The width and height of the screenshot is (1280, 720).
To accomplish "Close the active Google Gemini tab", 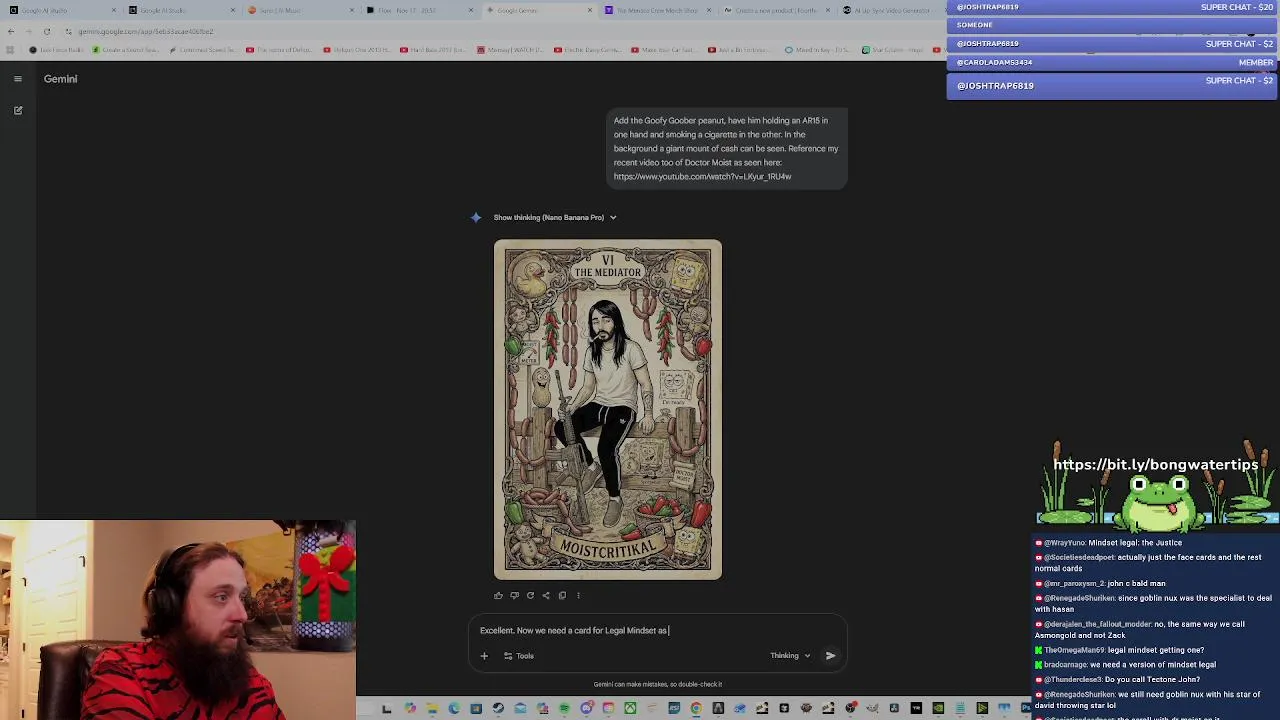I will (588, 10).
